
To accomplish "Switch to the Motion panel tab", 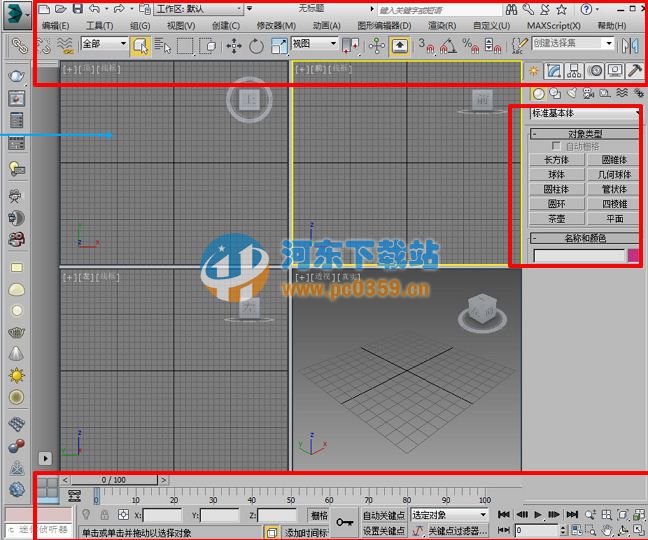I will [595, 71].
